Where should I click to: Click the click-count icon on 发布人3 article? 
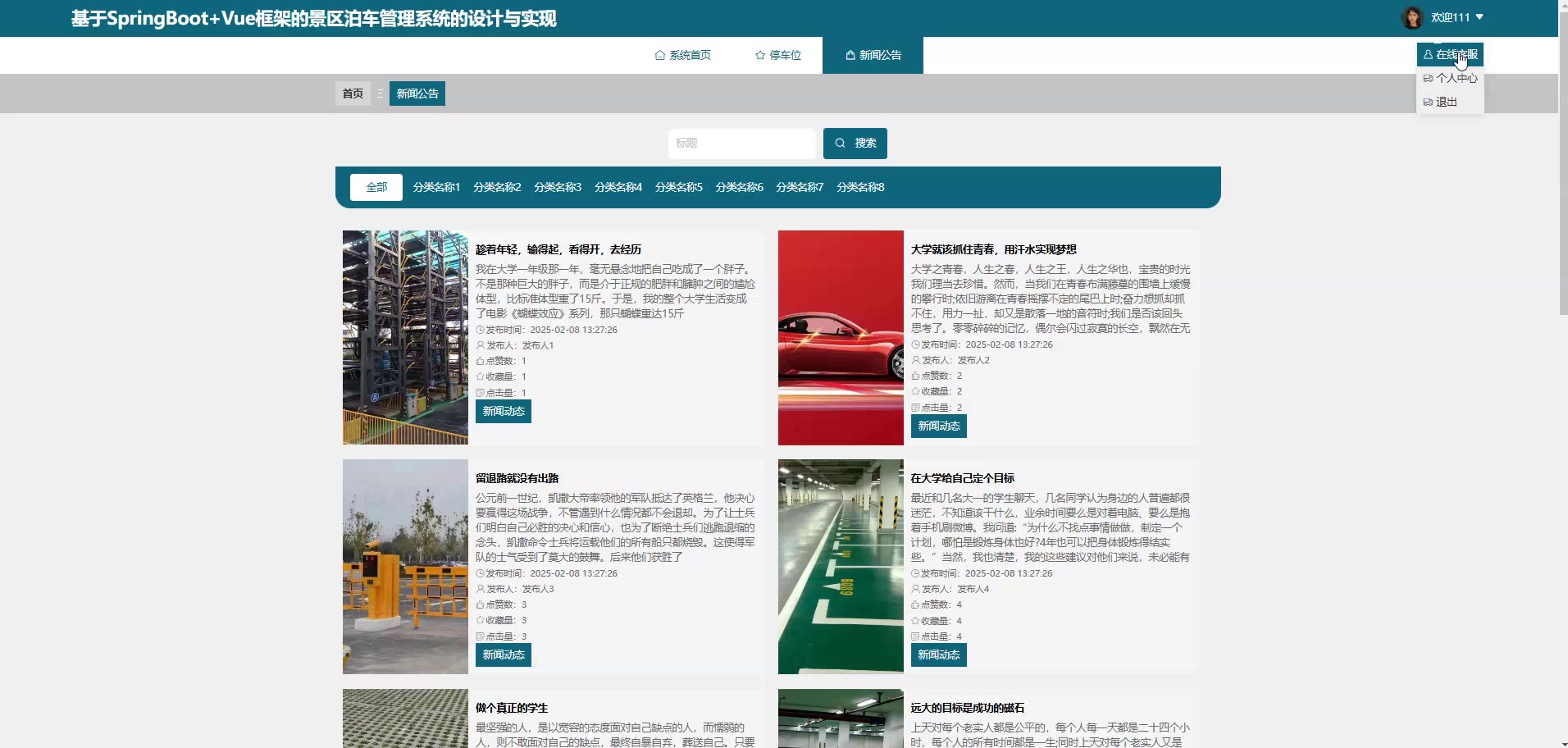tap(481, 636)
